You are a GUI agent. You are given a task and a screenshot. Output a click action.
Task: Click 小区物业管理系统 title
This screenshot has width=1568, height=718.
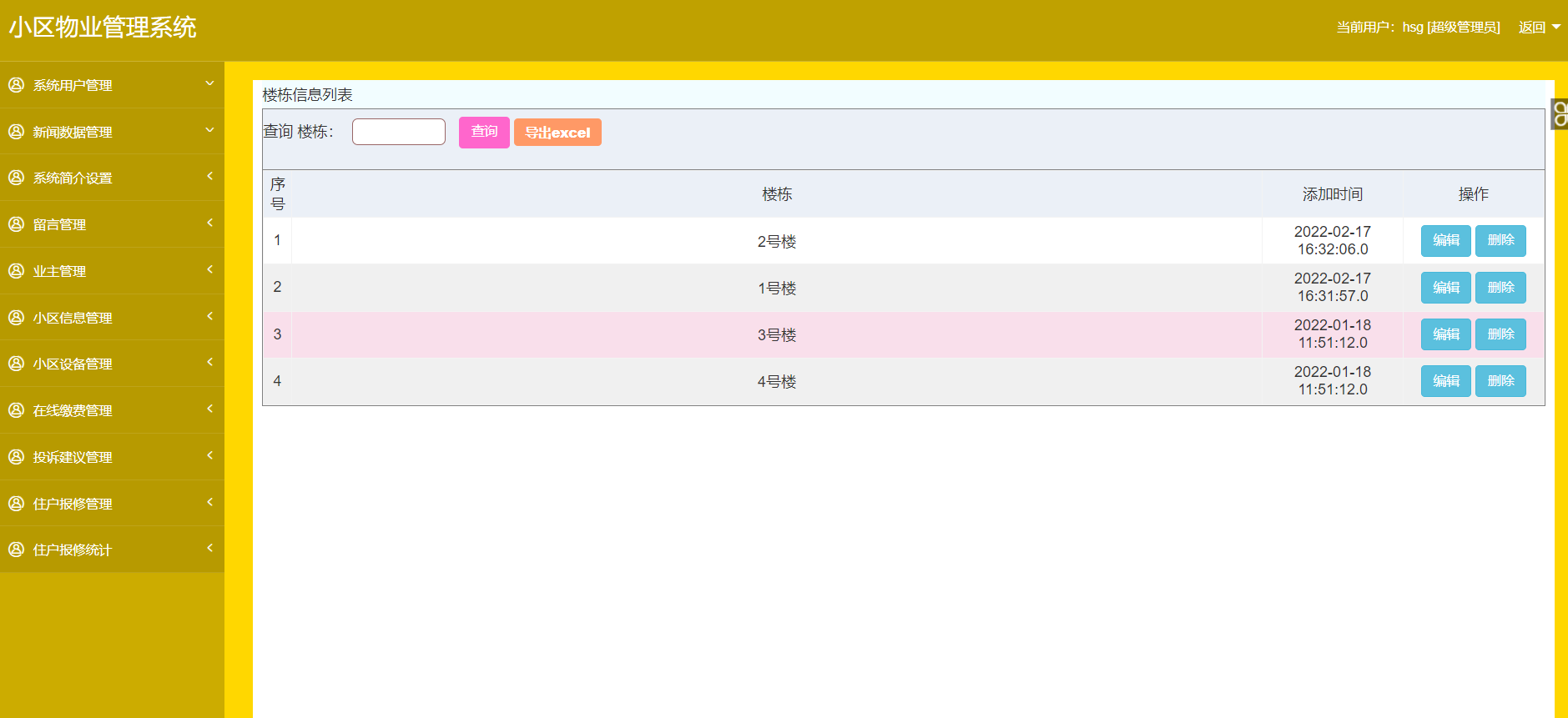(x=103, y=28)
